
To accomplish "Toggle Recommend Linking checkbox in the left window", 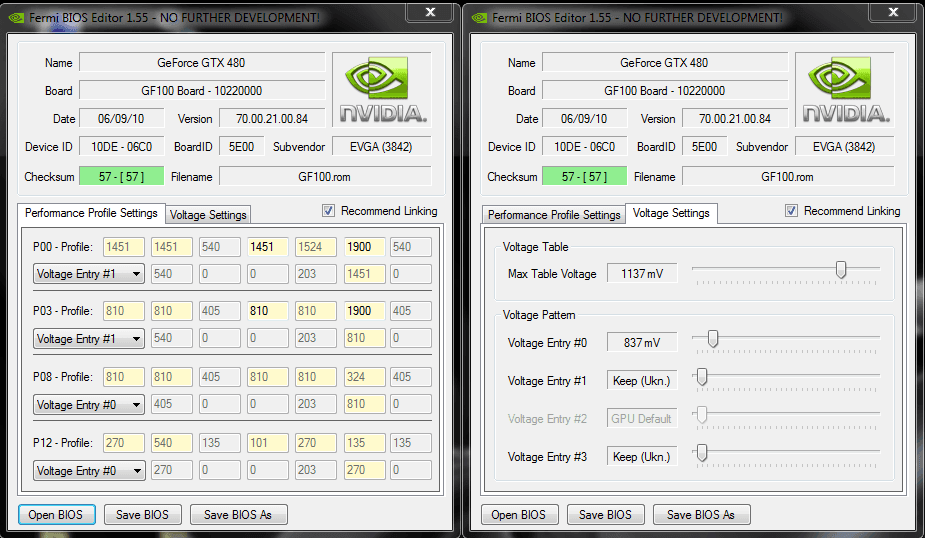I will [x=329, y=211].
